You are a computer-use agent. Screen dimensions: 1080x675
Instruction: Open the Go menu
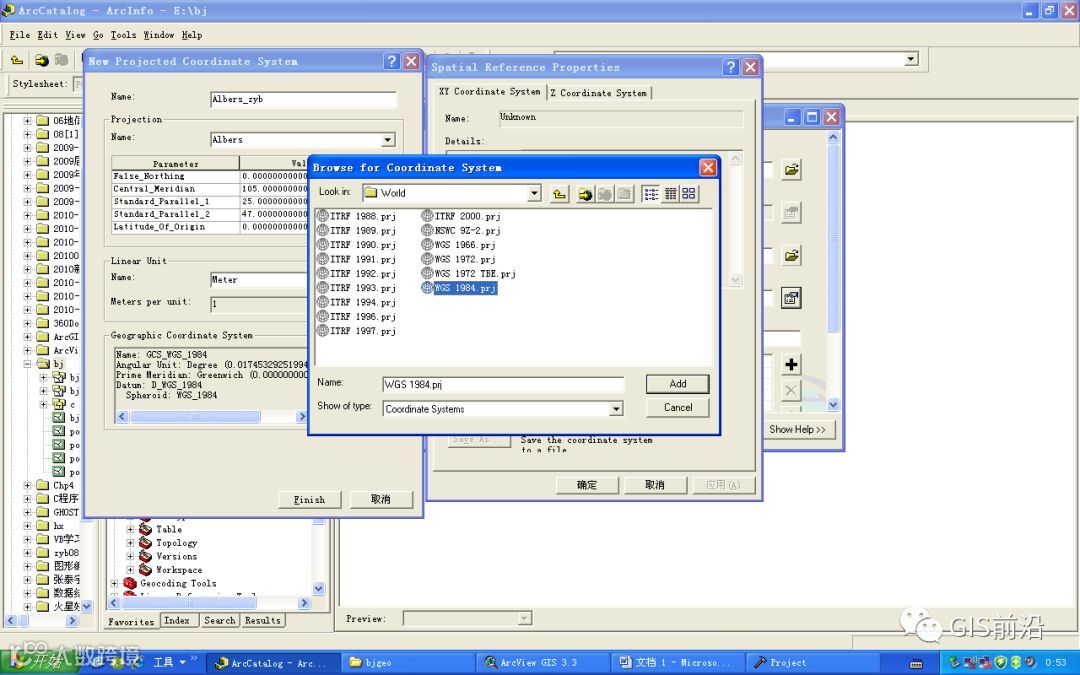98,35
